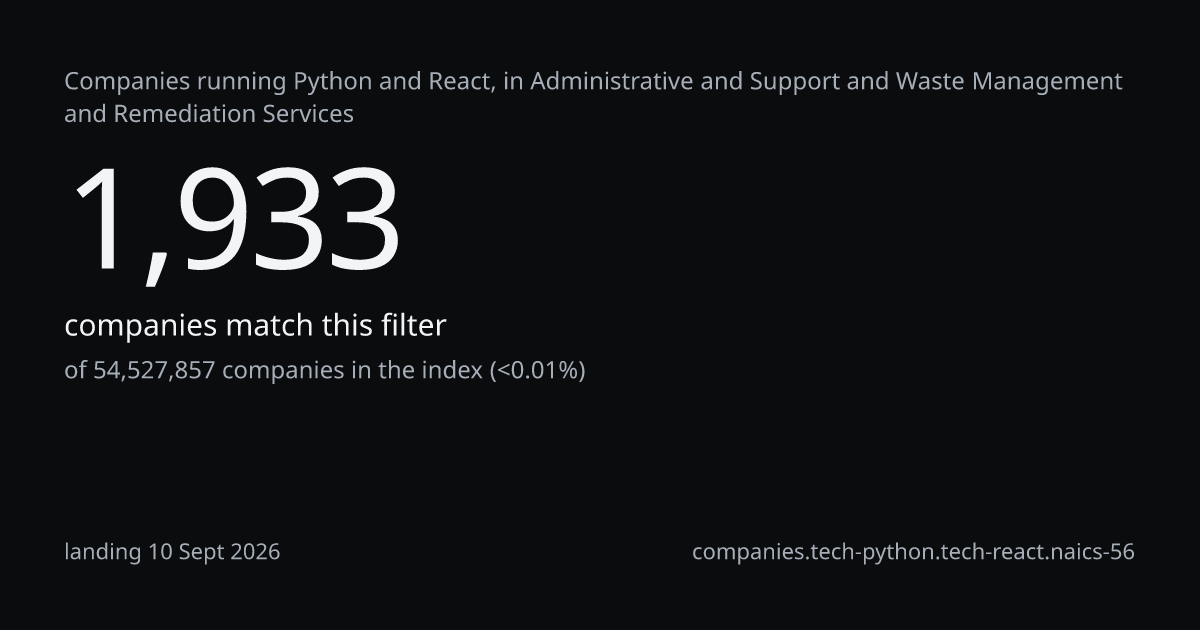Click the 54,527,857 total companies figure
1200x630 pixels.
point(154,371)
